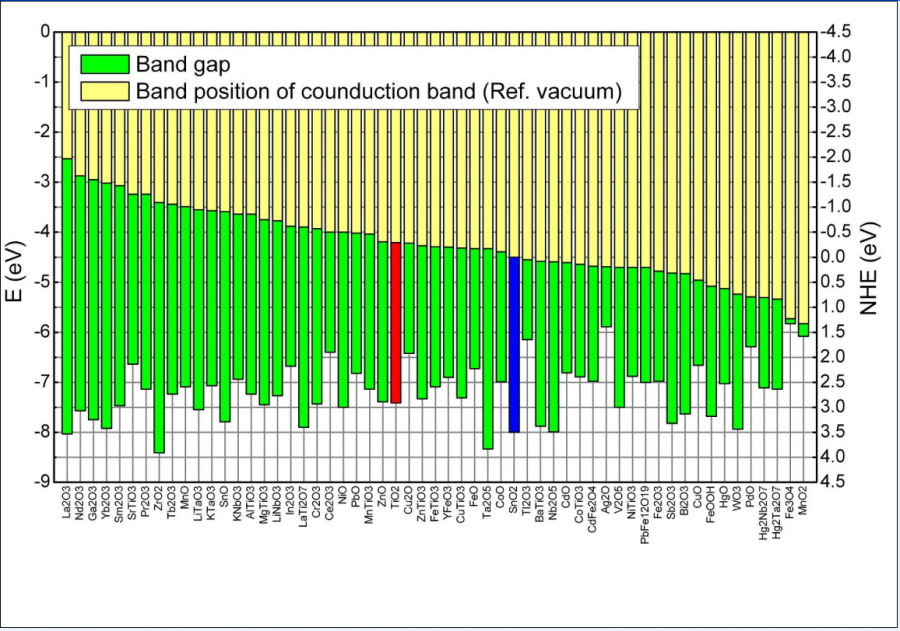Click the Nd2O3 axis label
Viewport: 900px width, 631px height.
pos(80,503)
